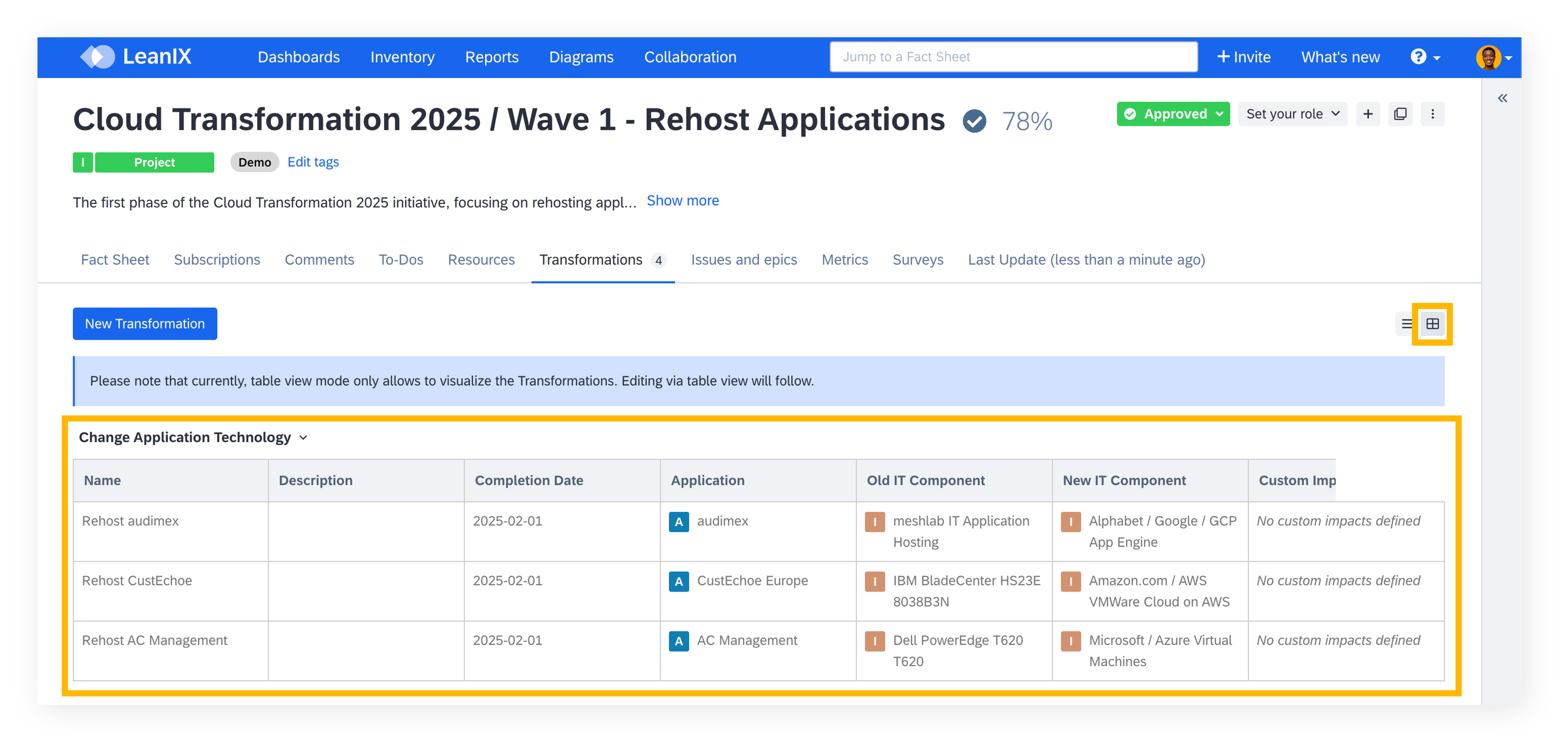Click the Demo tag
1568x750 pixels.
[x=254, y=163]
